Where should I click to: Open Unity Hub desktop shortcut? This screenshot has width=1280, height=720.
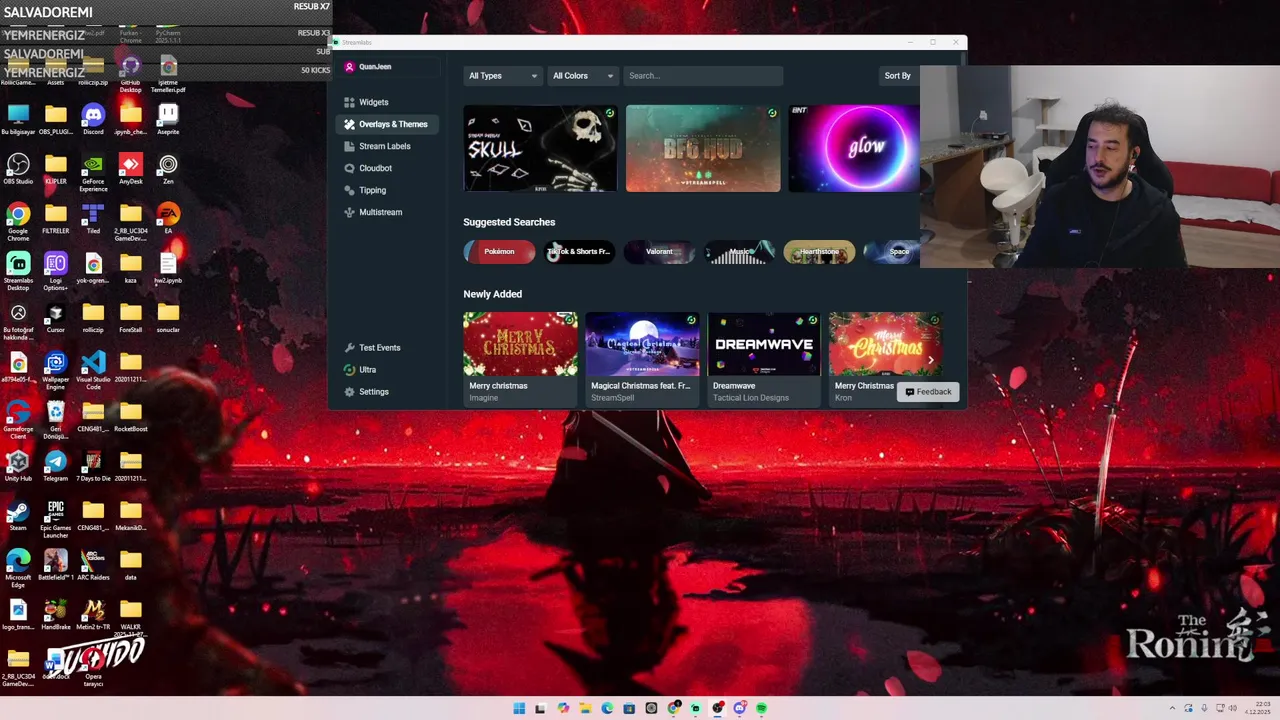point(18,466)
